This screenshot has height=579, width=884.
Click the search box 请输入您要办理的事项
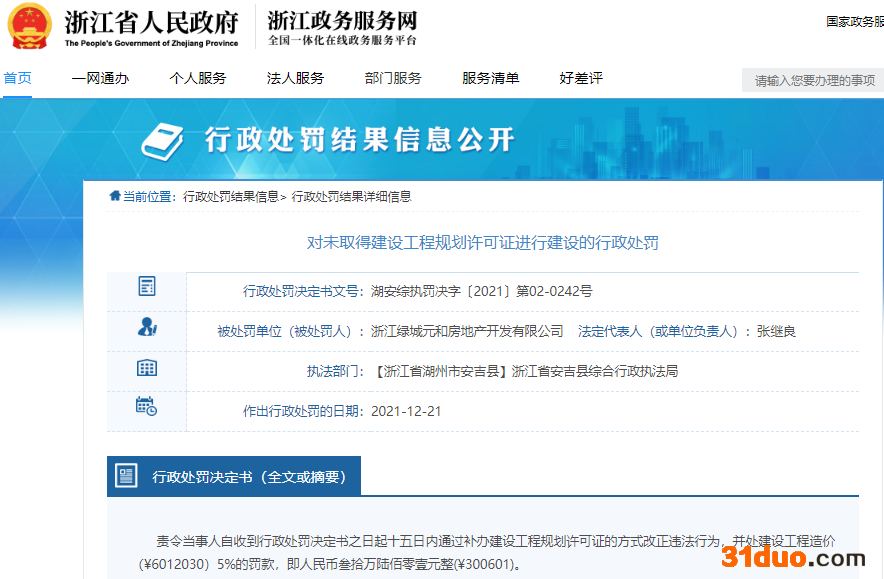[814, 81]
